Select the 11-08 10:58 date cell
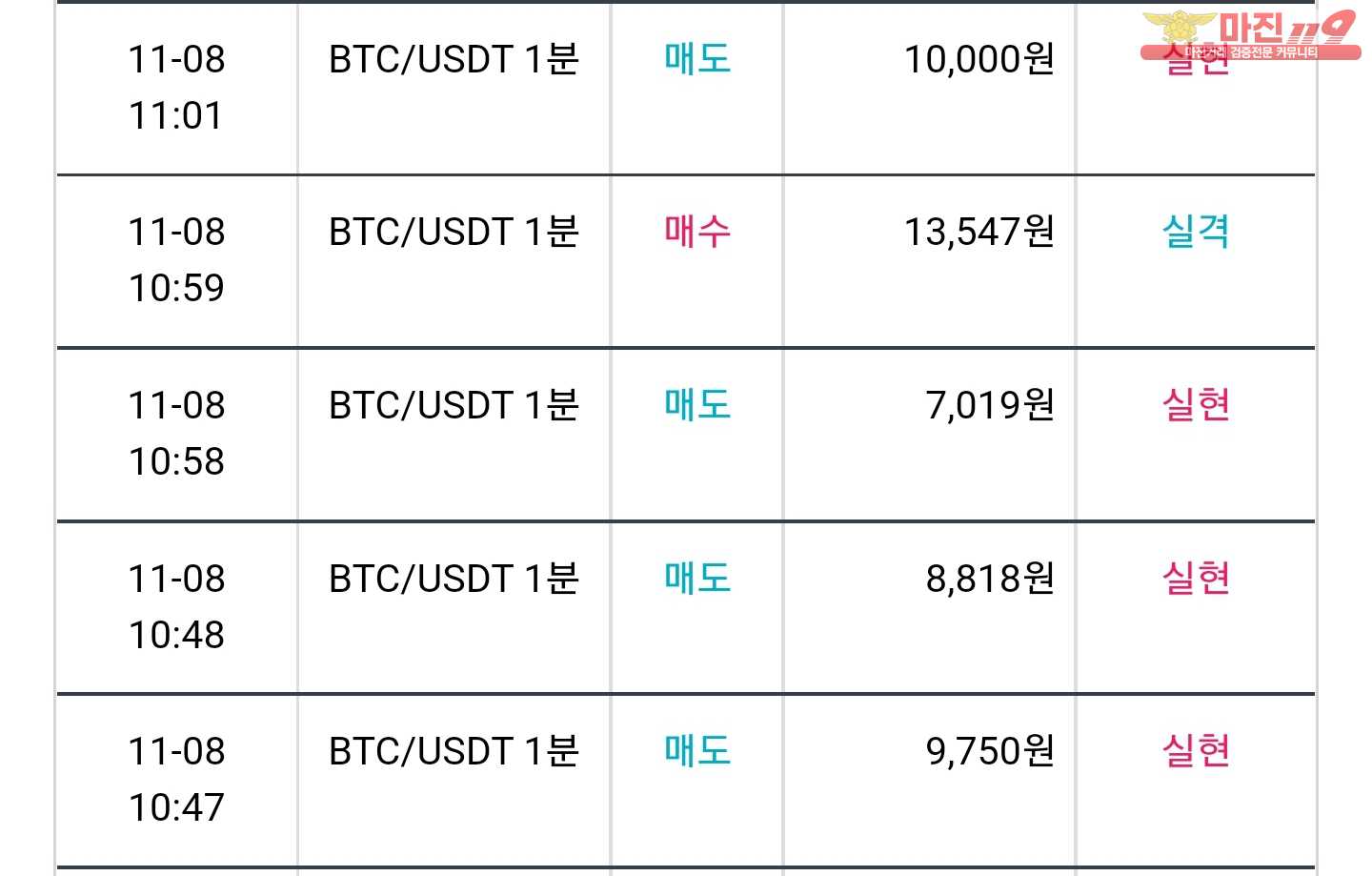 [x=176, y=433]
